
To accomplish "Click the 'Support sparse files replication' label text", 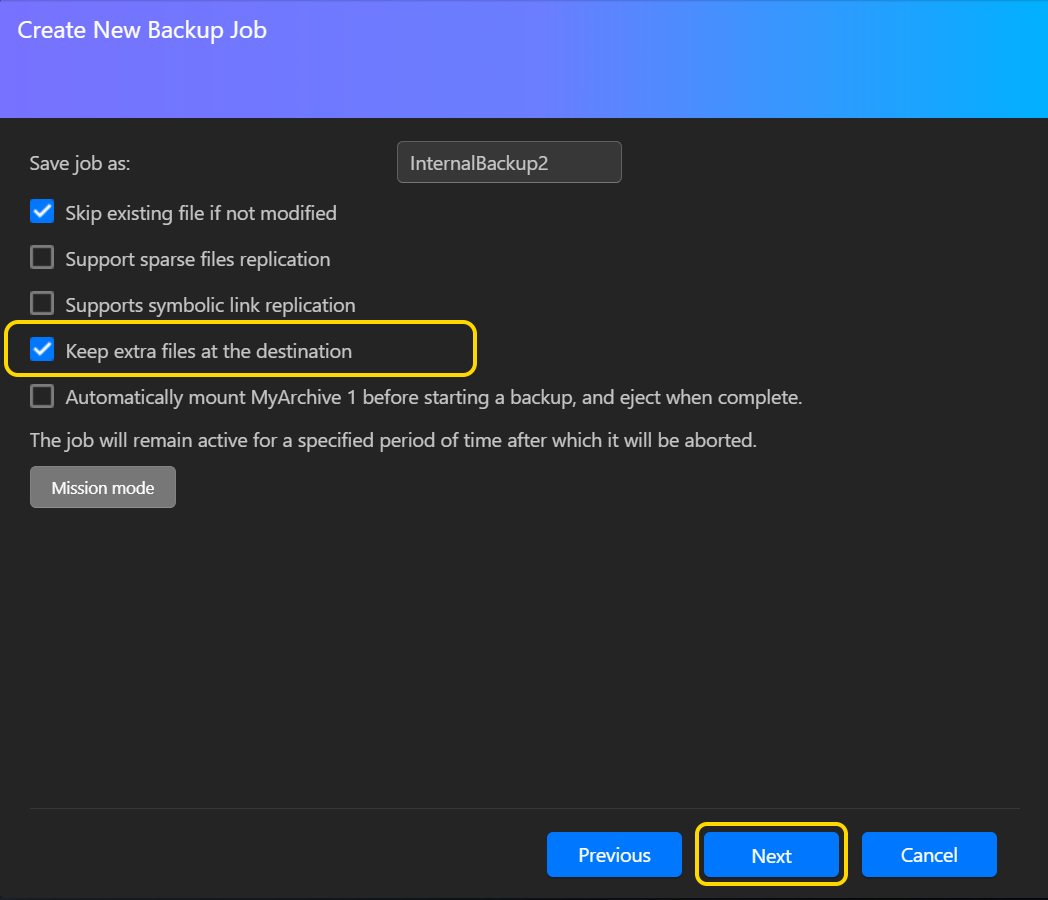I will (198, 259).
